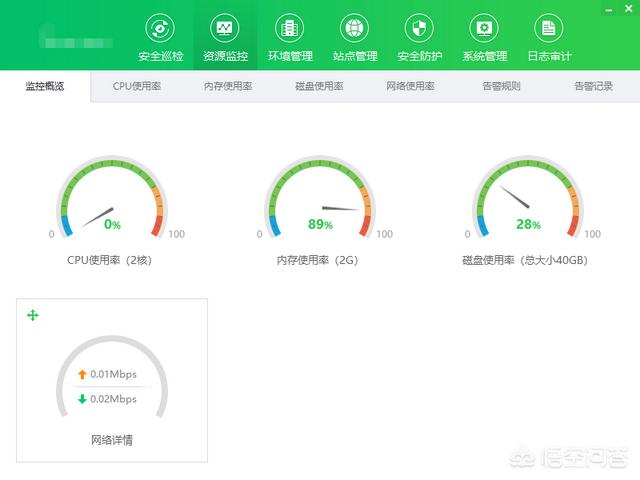Open the 环境管理 environment management icon

[x=290, y=28]
